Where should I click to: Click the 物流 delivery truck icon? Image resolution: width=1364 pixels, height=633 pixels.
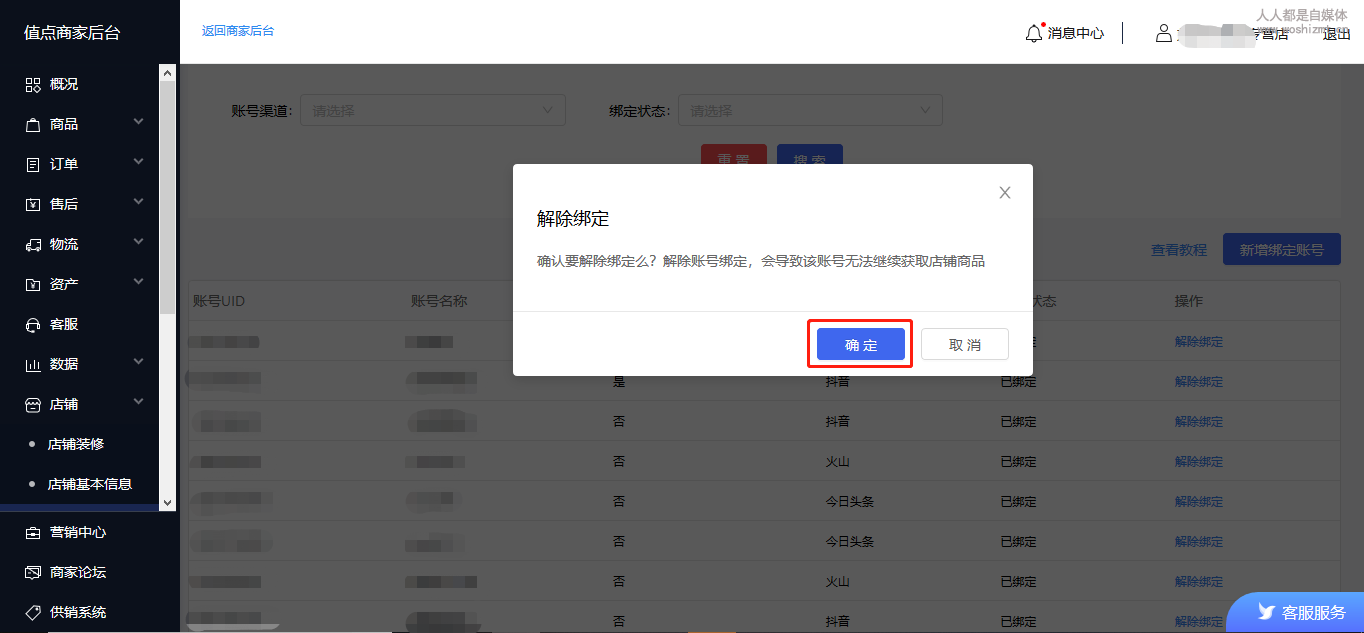(x=33, y=244)
